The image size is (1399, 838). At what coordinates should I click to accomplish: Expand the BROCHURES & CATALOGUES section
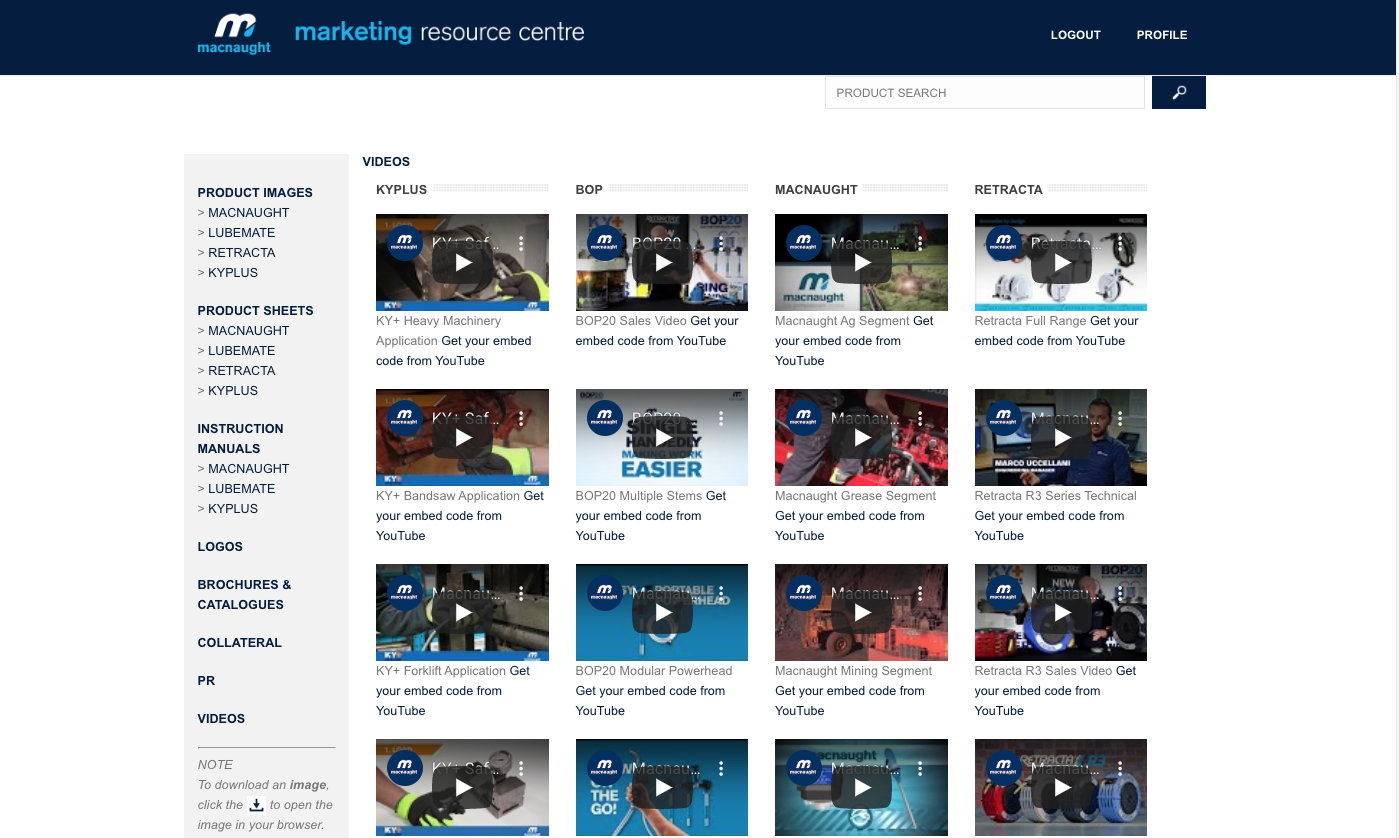click(244, 594)
